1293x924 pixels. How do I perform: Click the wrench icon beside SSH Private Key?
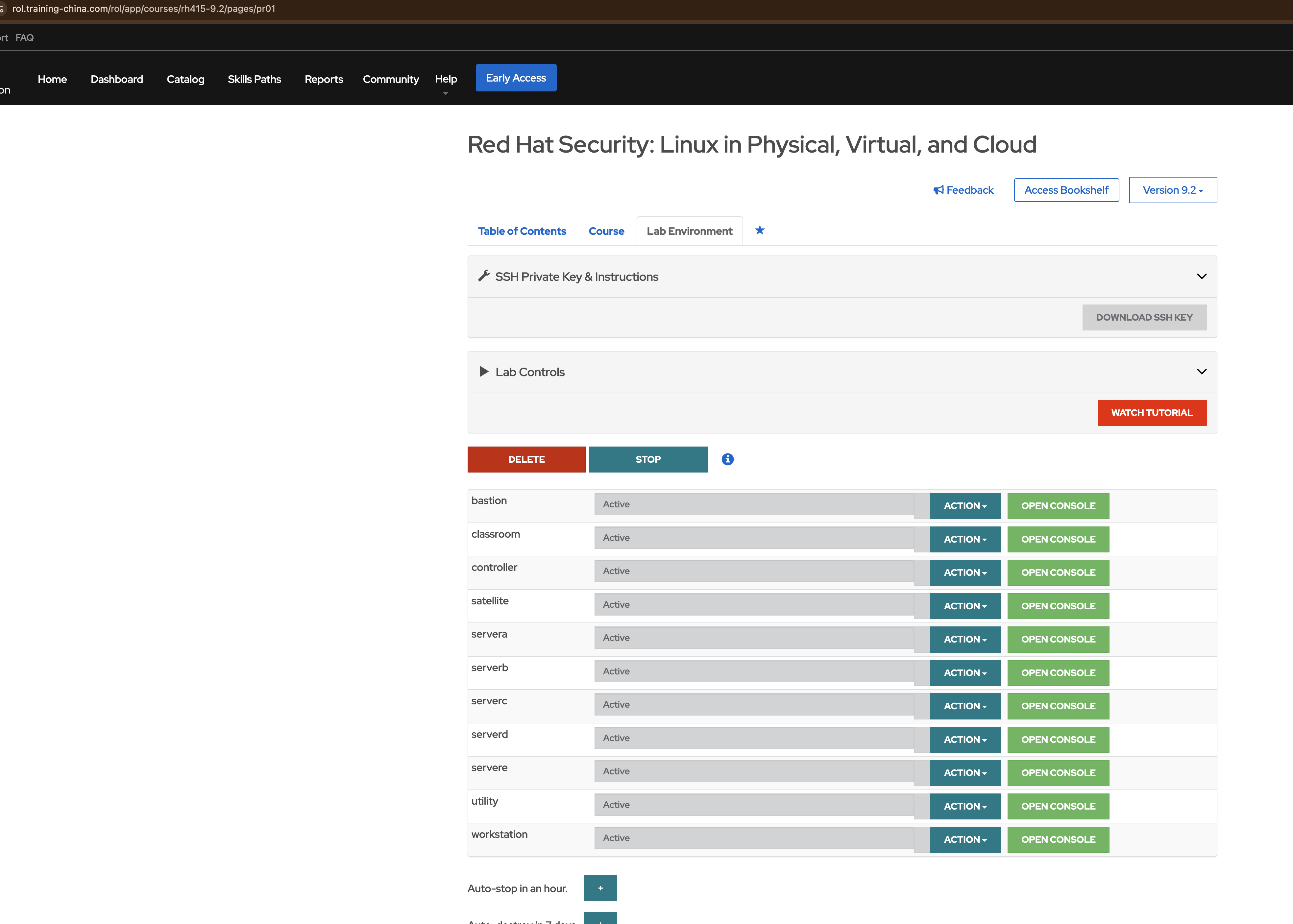(x=483, y=276)
